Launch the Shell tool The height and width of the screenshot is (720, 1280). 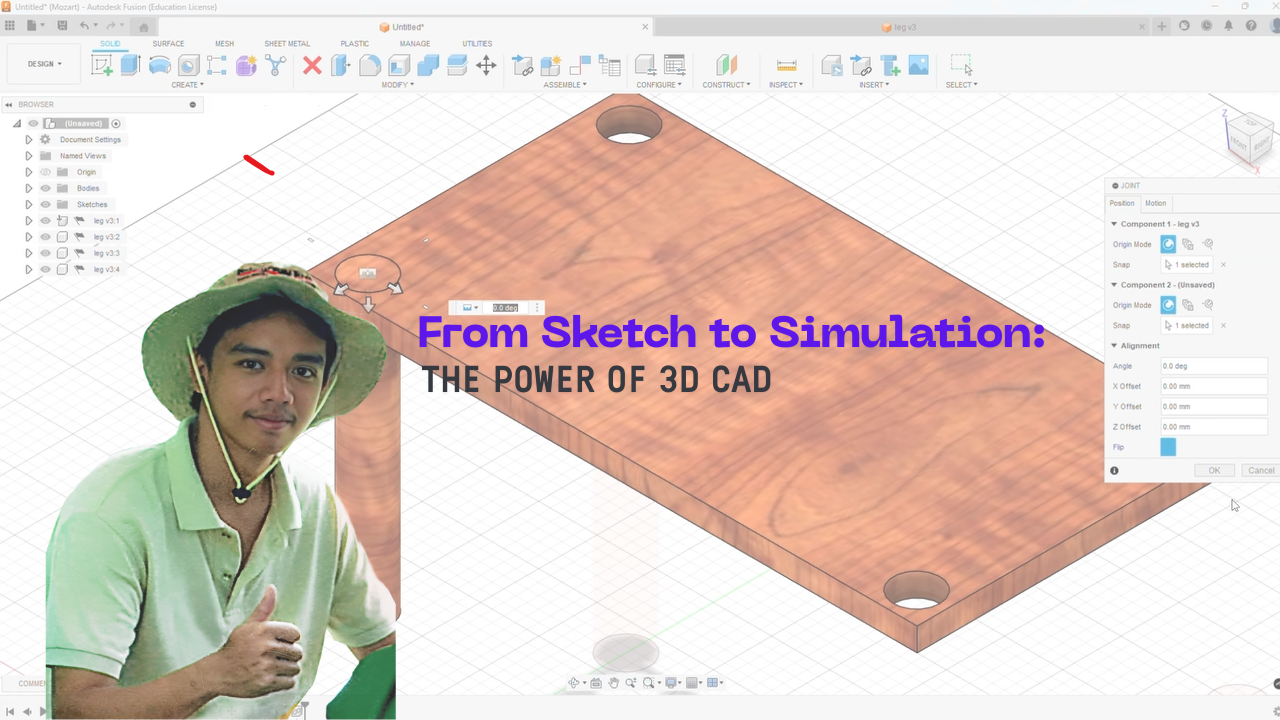tap(398, 64)
